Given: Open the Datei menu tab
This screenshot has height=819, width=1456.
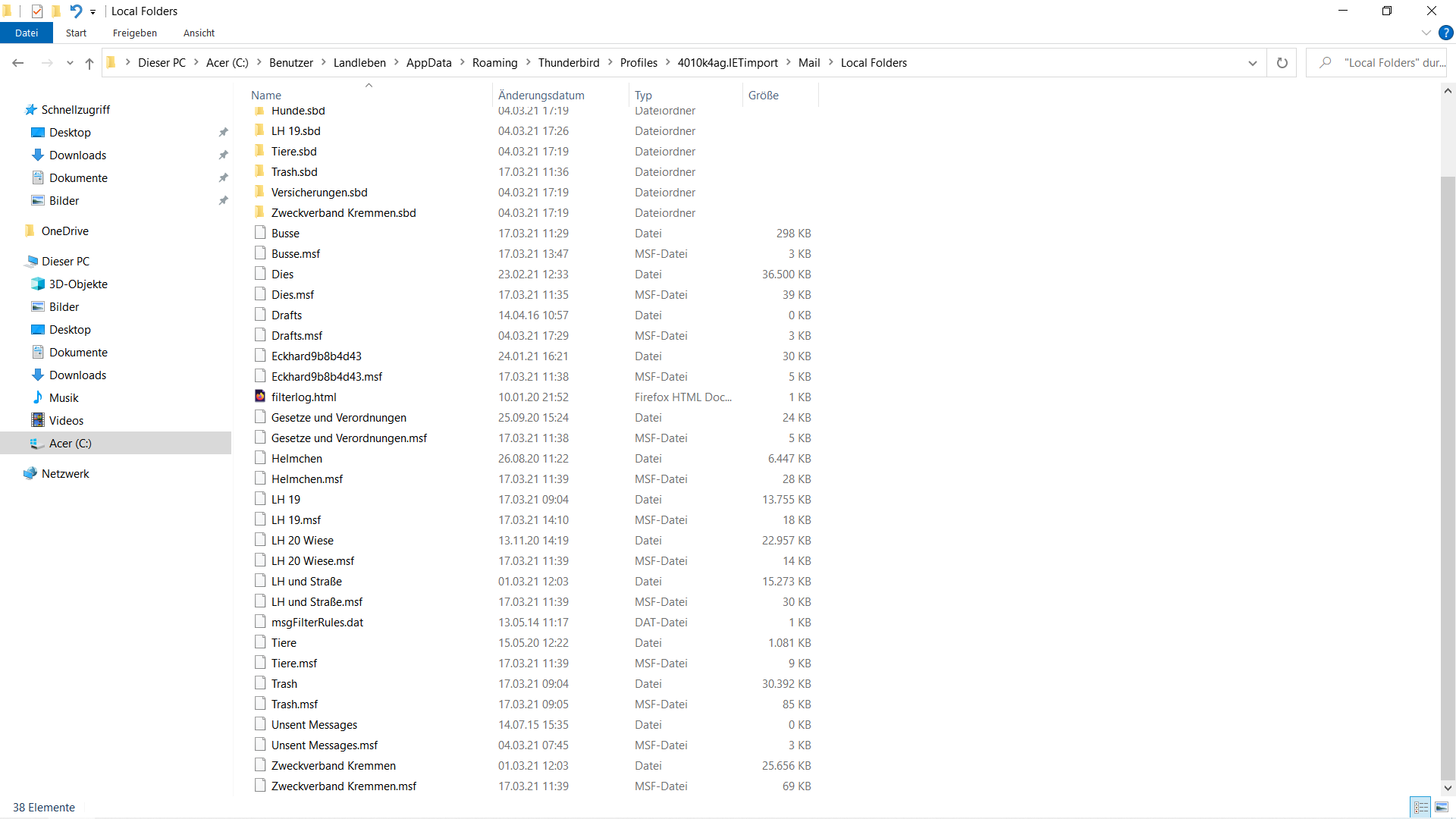Looking at the screenshot, I should tap(27, 33).
